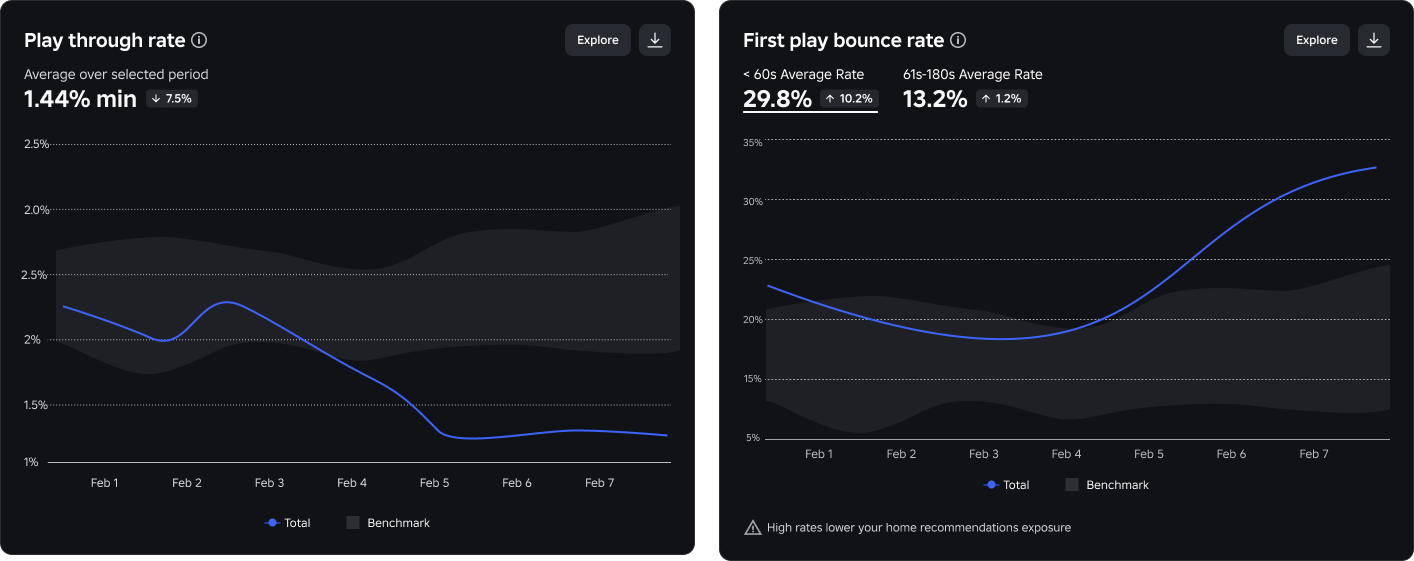Open Explore for First play bounce rate

[1317, 40]
